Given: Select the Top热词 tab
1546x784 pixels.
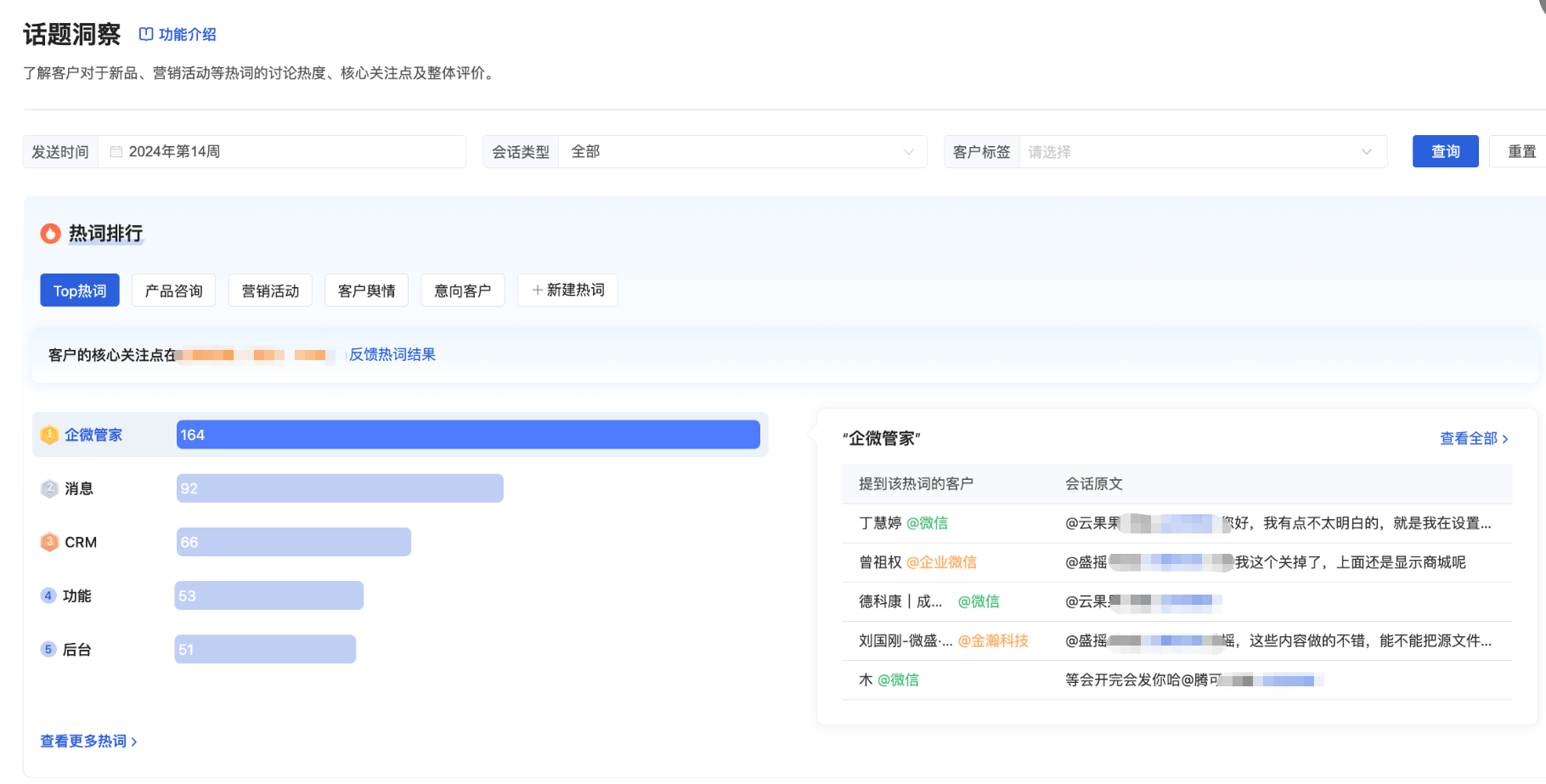Looking at the screenshot, I should 80,290.
